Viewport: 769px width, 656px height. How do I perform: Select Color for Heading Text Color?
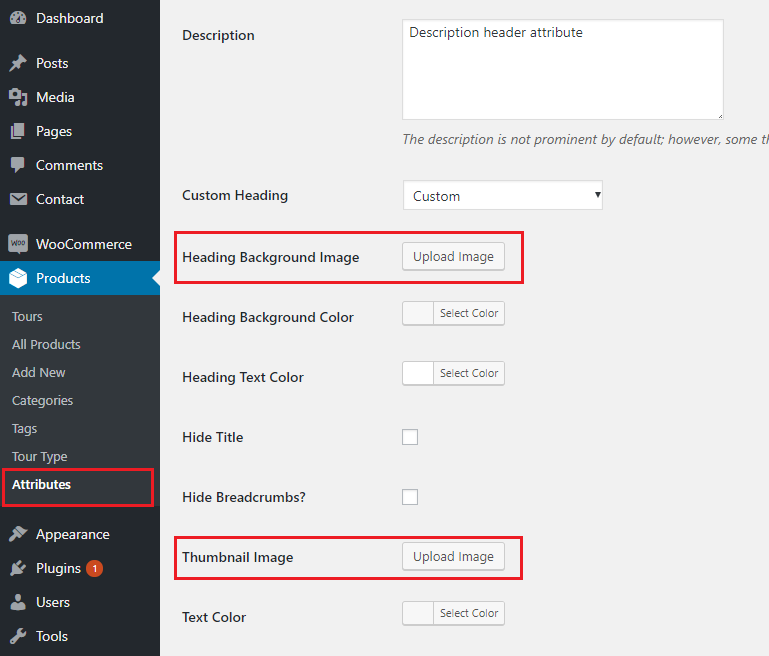pyautogui.click(x=469, y=373)
